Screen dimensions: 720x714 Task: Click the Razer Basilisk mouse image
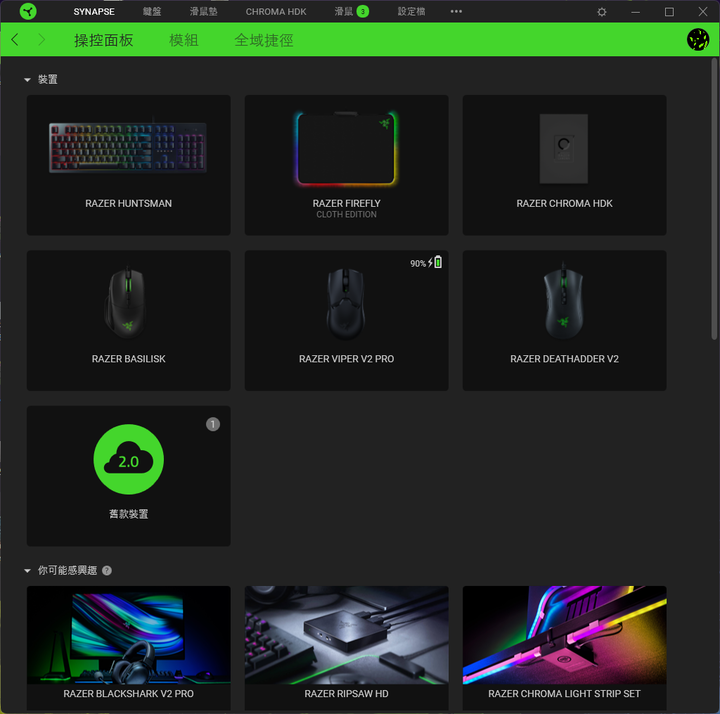click(126, 302)
